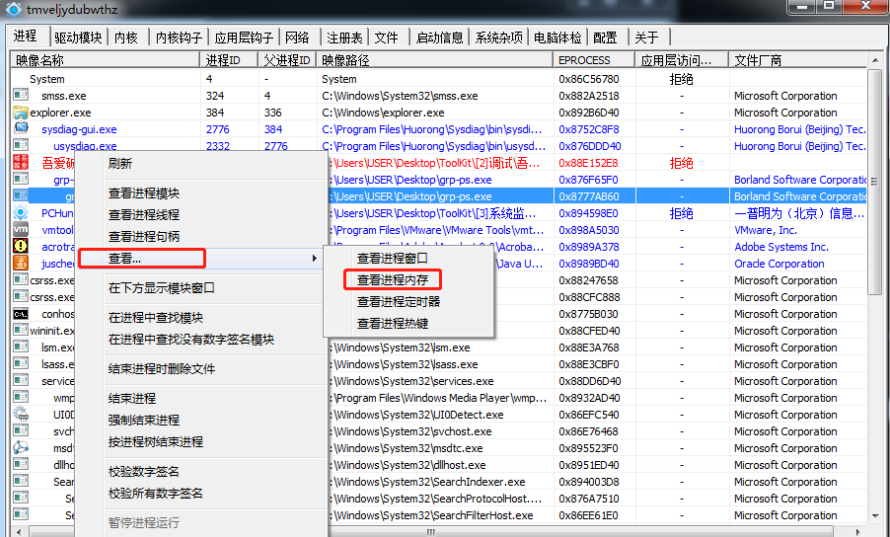Click the jusched Java orange icon
Screen dimensions: 890x537
click(20, 263)
